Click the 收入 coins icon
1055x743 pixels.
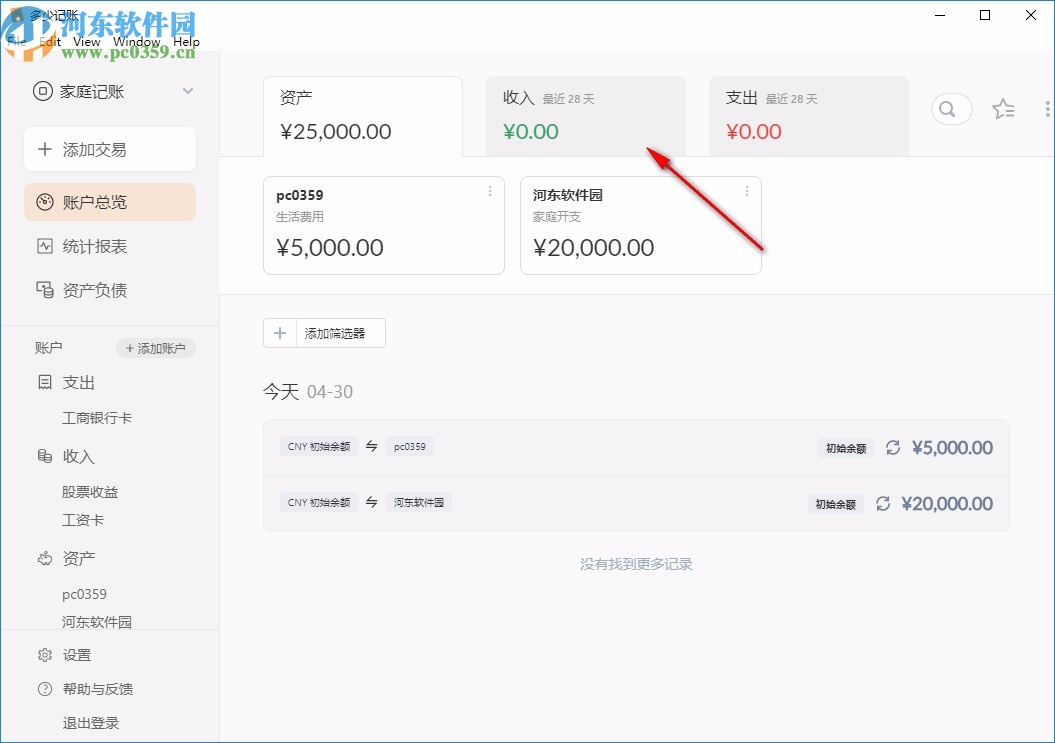pos(44,456)
